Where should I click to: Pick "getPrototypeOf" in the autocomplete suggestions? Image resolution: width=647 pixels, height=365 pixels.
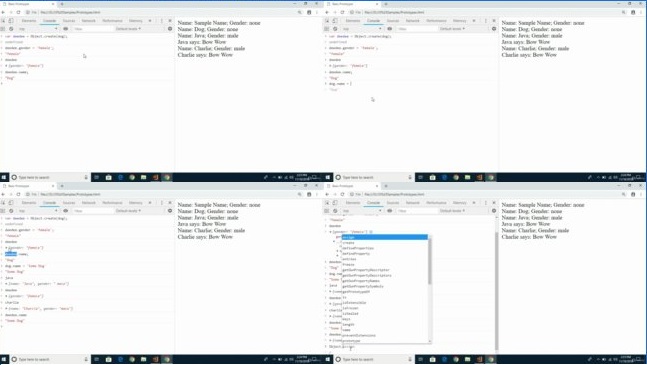(356, 292)
